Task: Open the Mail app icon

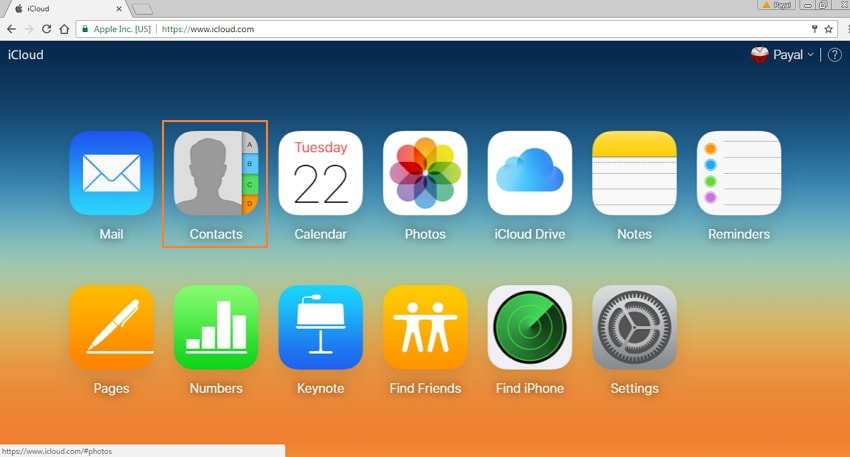Action: coord(111,173)
